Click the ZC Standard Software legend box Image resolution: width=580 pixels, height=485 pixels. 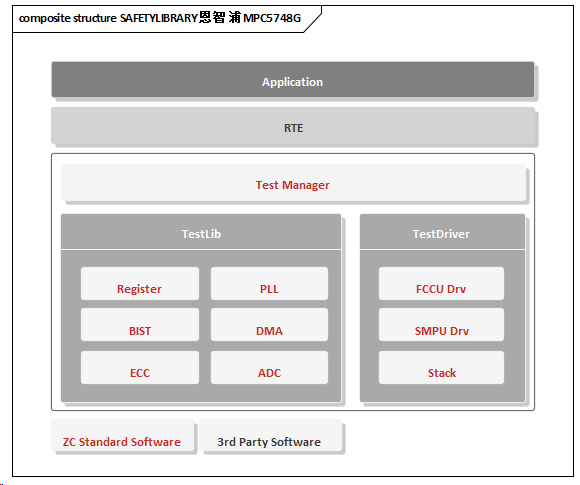click(122, 435)
